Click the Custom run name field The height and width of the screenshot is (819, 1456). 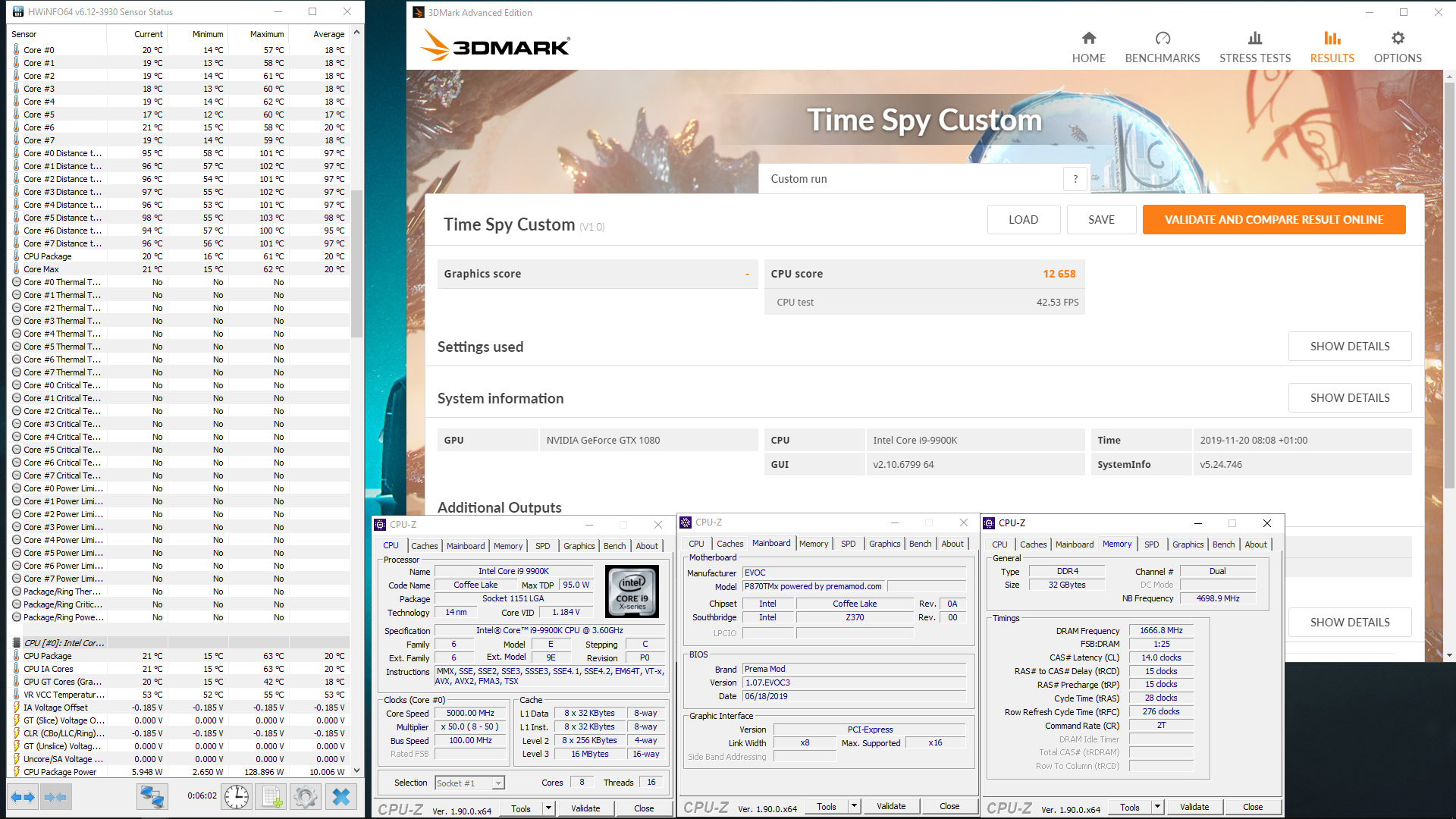[x=911, y=179]
